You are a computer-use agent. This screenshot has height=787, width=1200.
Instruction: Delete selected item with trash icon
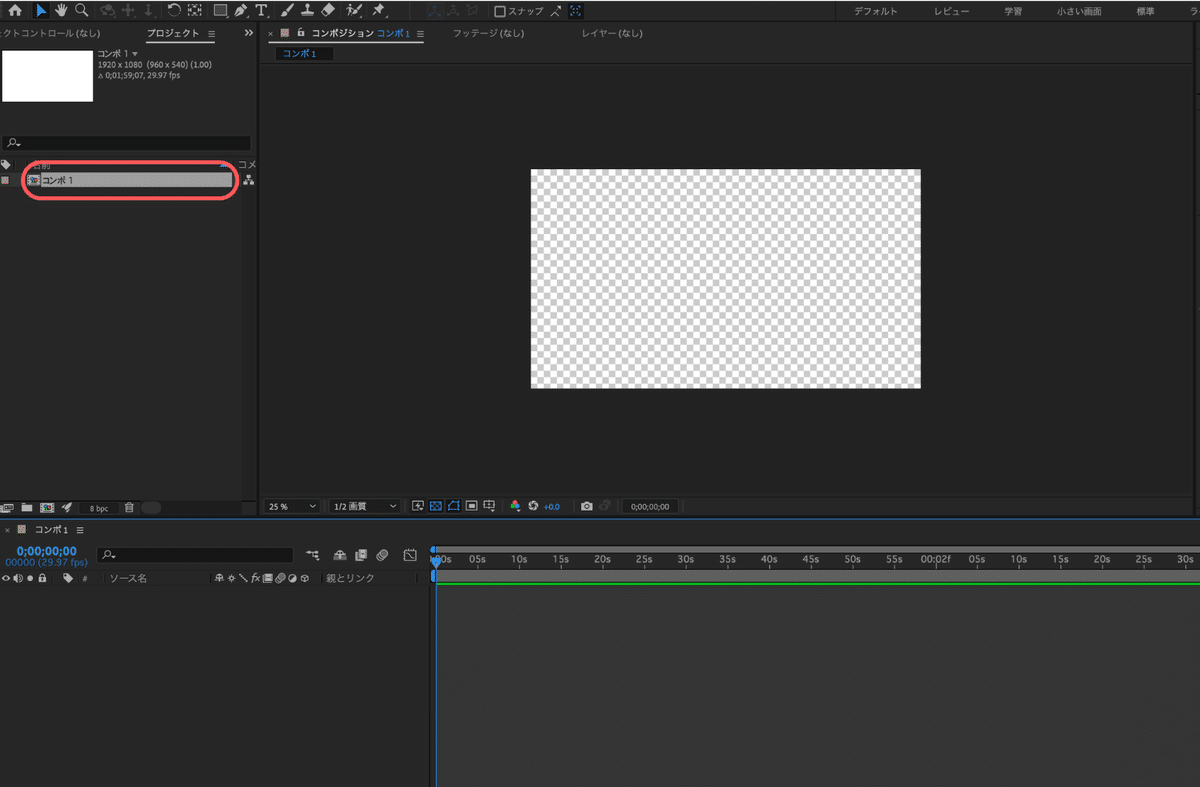click(129, 508)
